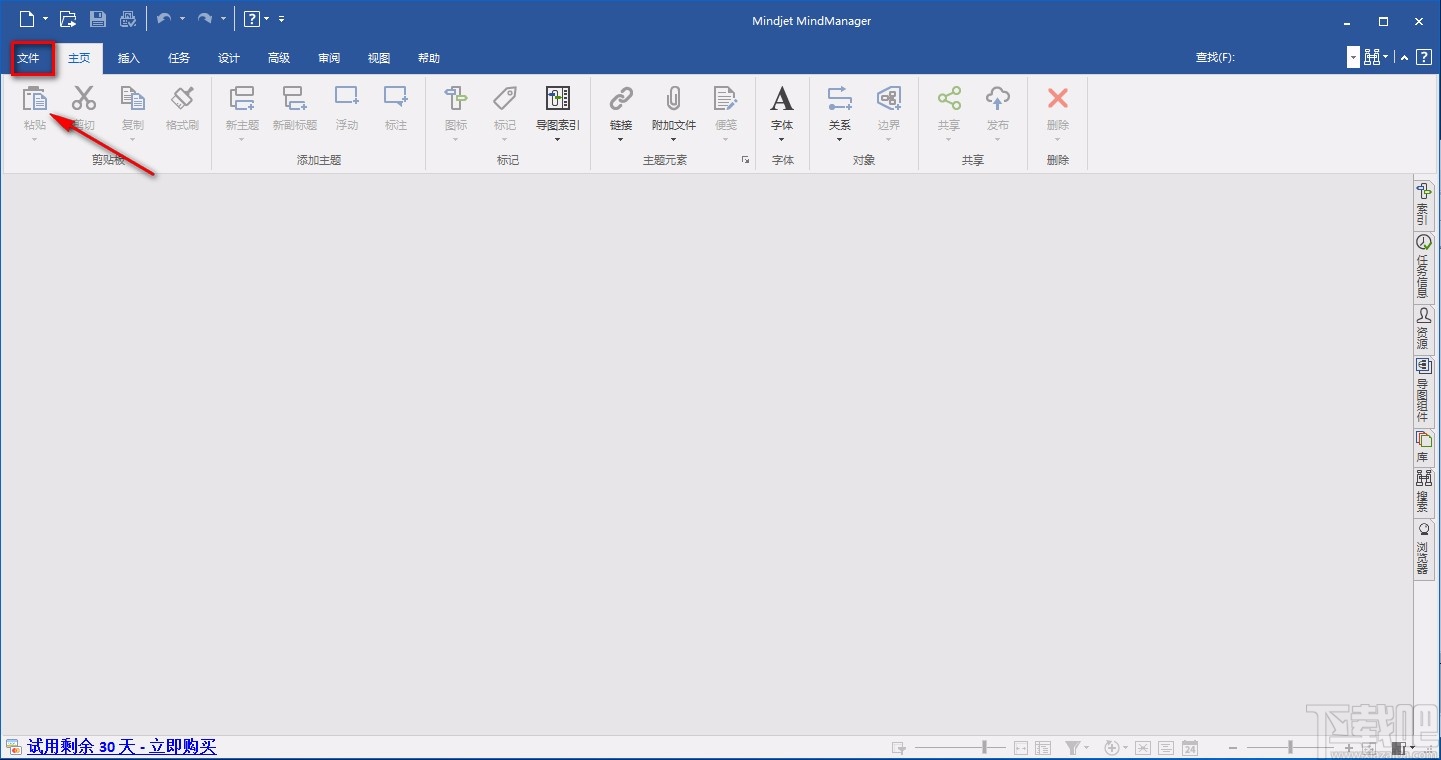Image resolution: width=1441 pixels, height=760 pixels.
Task: Click the calendar 24 icon in status bar
Action: (1190, 747)
